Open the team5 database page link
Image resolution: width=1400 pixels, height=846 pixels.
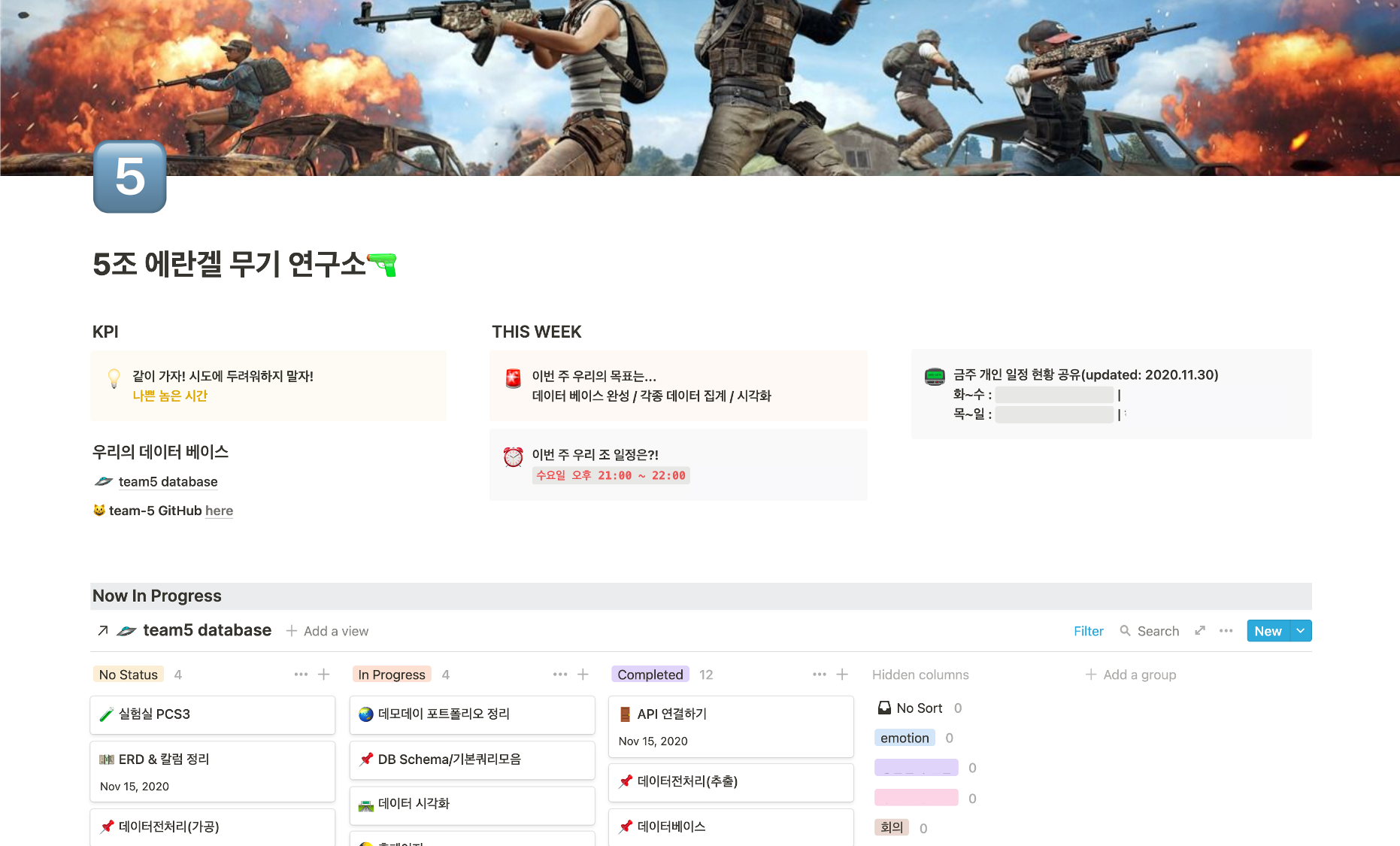[x=168, y=481]
